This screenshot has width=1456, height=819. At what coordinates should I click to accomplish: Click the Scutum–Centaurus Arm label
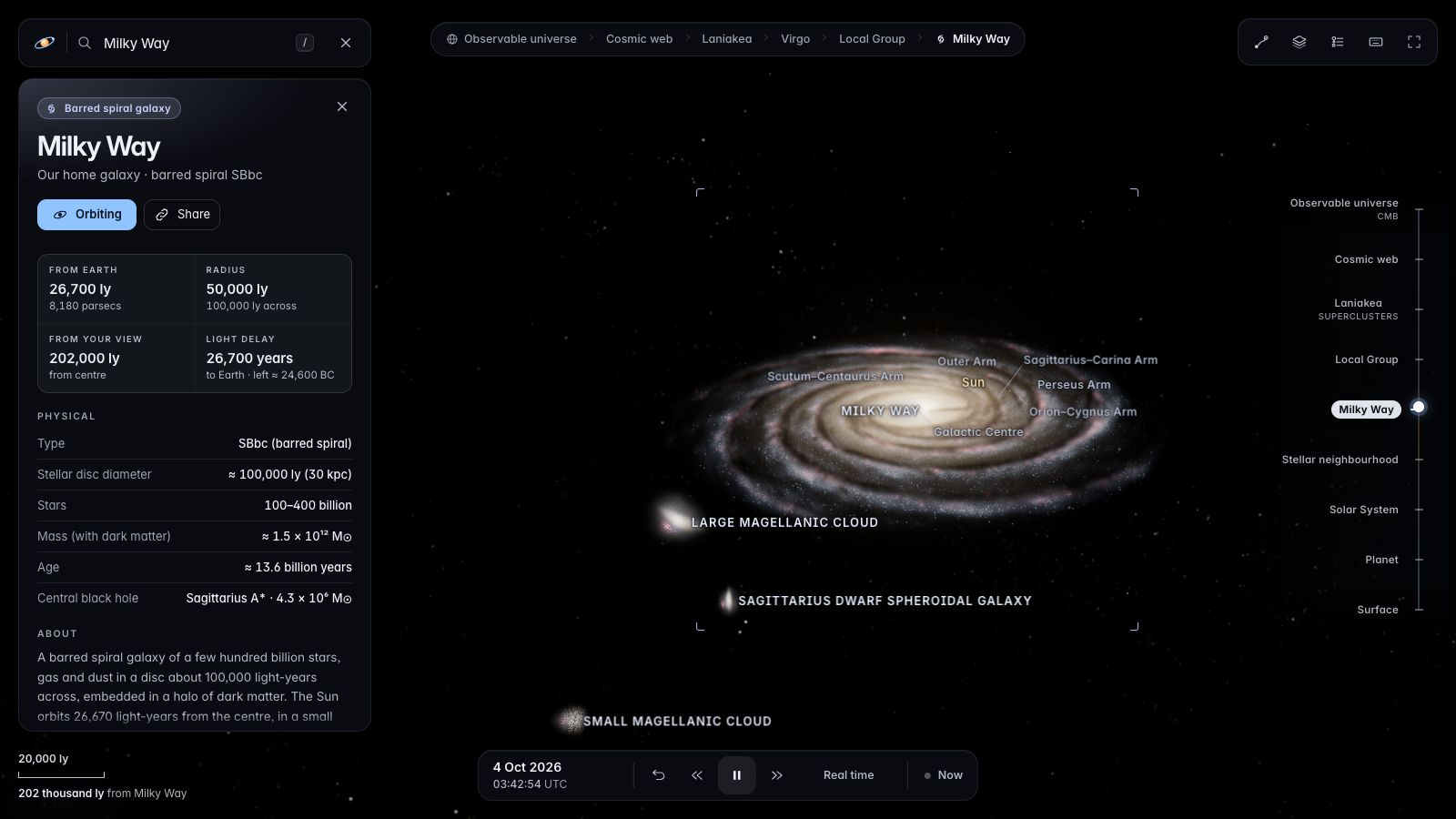click(835, 377)
